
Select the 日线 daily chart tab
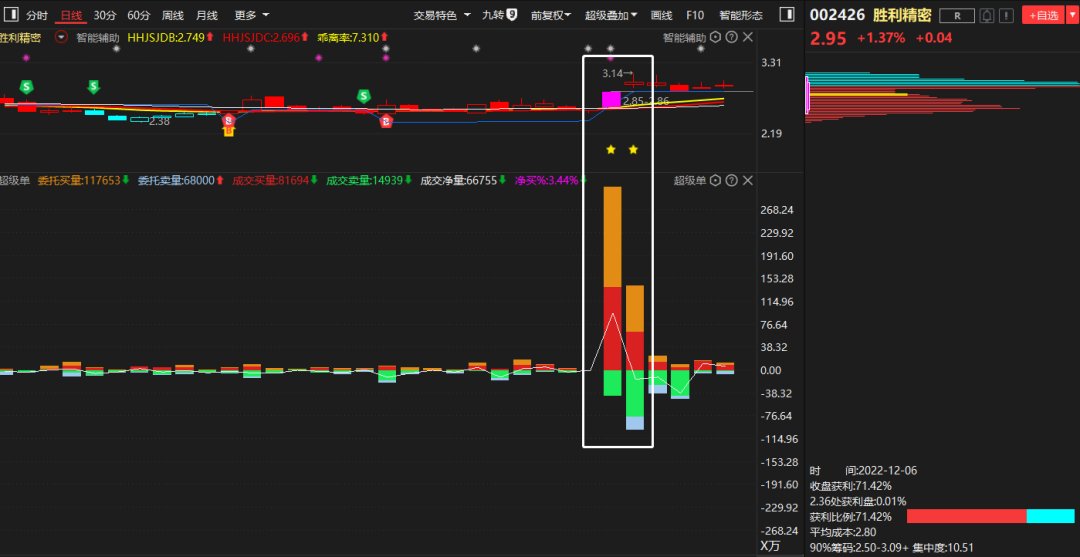(x=71, y=15)
